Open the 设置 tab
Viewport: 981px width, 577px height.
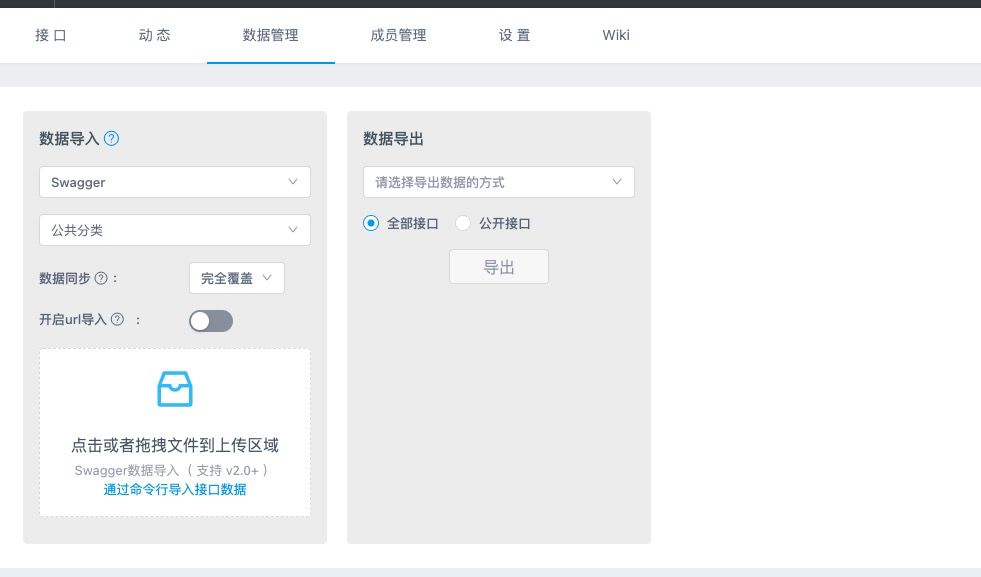coord(514,35)
